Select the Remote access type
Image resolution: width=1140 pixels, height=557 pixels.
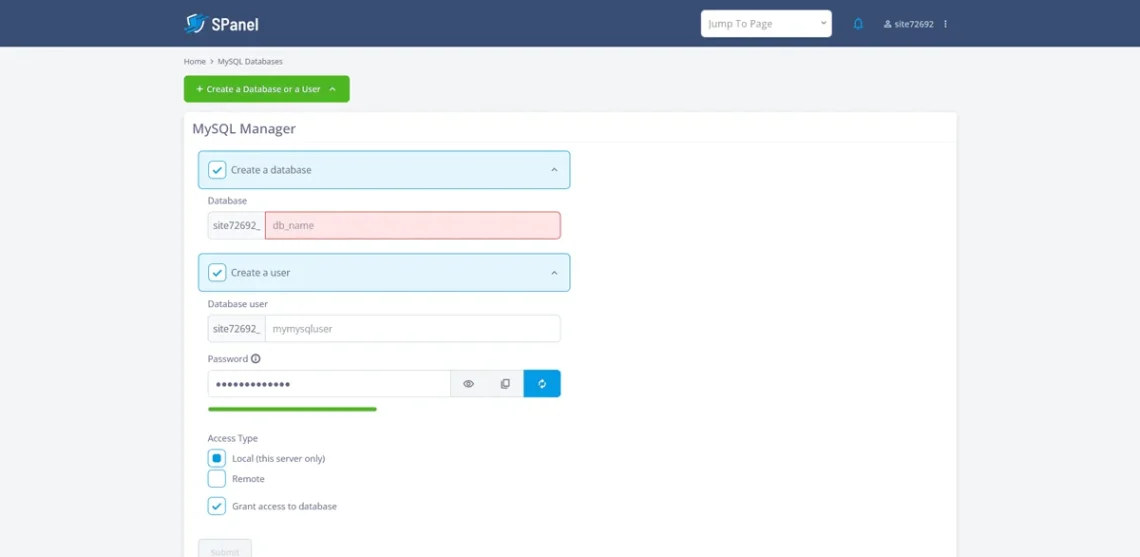217,479
